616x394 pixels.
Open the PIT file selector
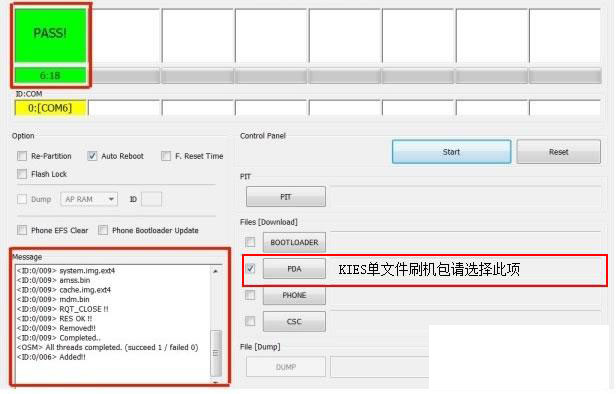(286, 197)
